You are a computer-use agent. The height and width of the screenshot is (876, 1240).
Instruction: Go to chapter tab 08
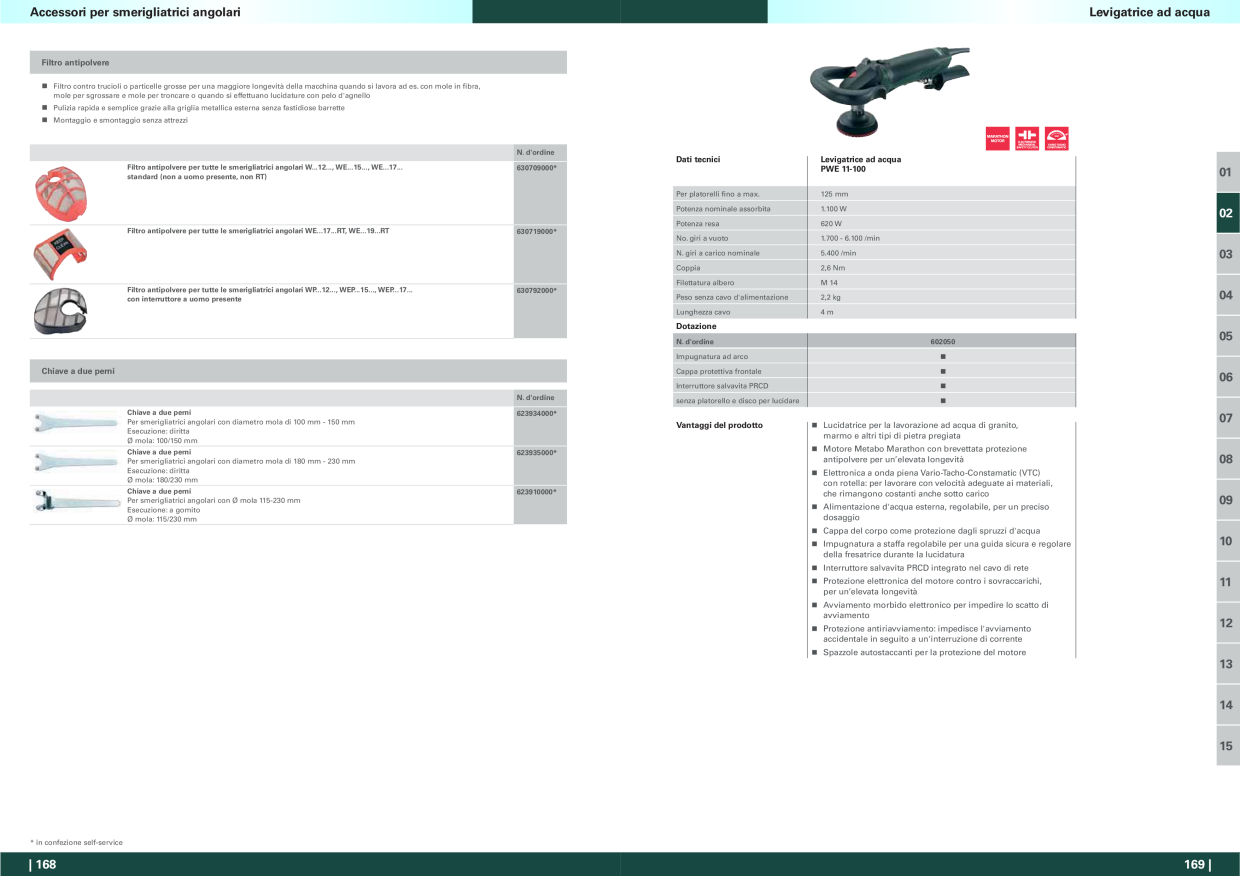pyautogui.click(x=1227, y=459)
